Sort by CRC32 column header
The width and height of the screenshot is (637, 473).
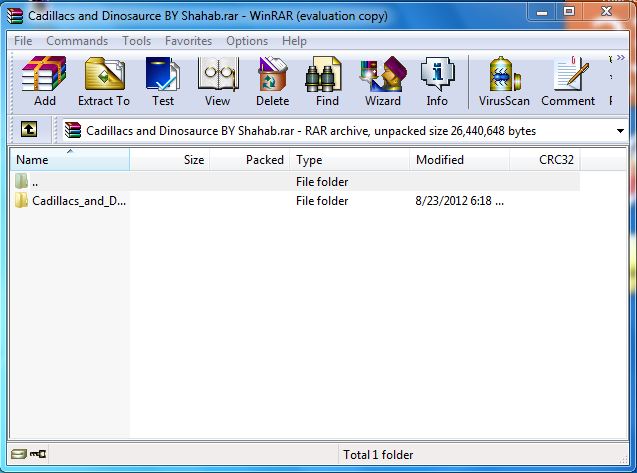click(x=545, y=160)
